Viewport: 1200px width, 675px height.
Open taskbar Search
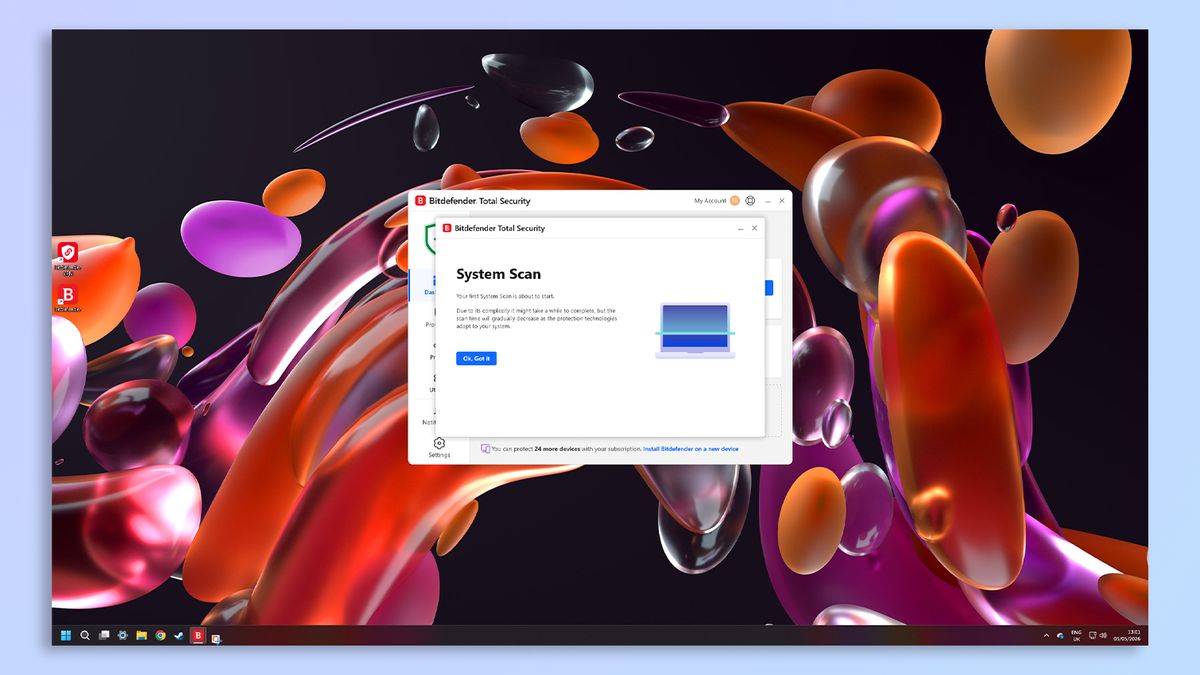tap(85, 635)
